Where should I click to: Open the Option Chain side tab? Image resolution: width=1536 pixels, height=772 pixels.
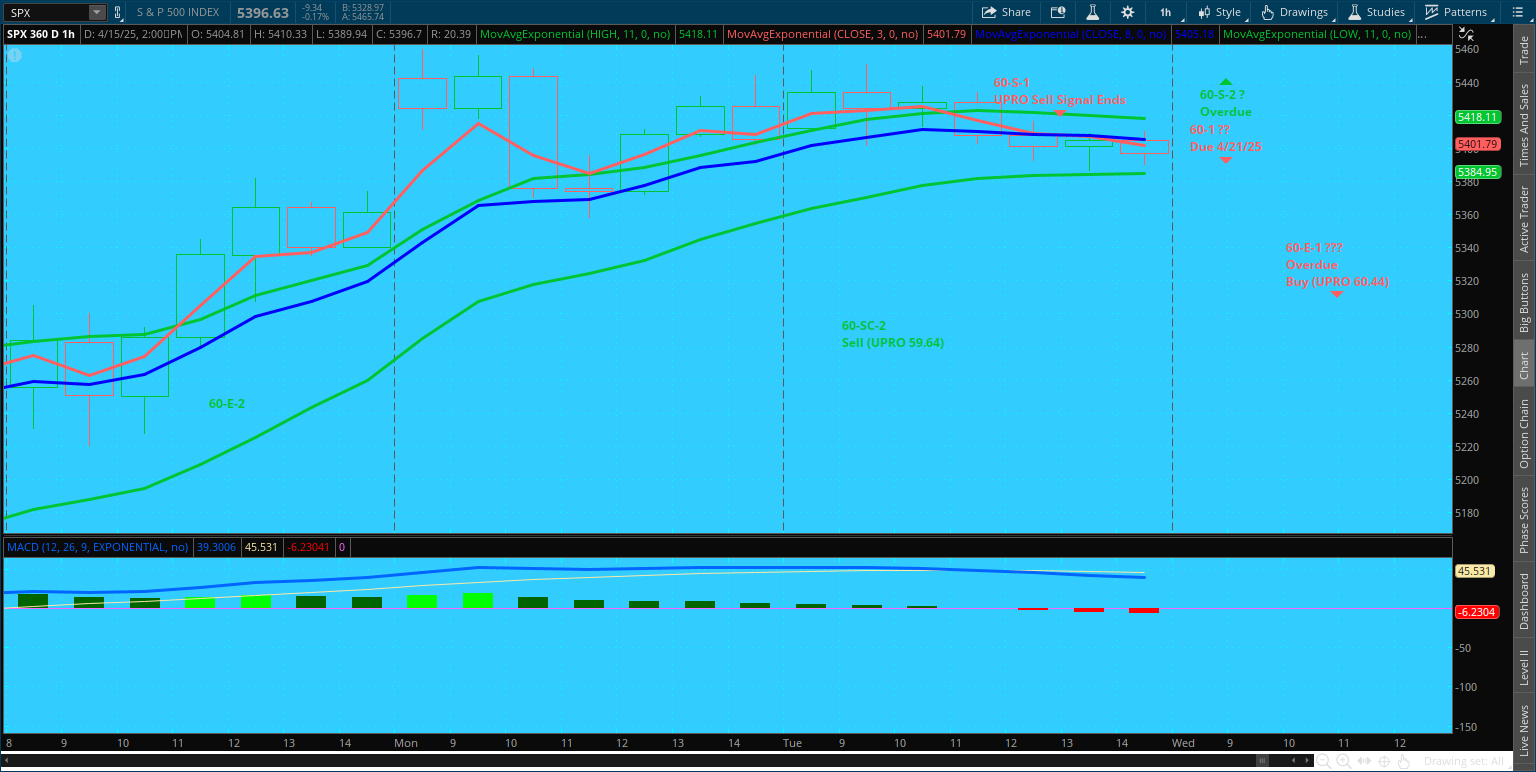pos(1524,434)
